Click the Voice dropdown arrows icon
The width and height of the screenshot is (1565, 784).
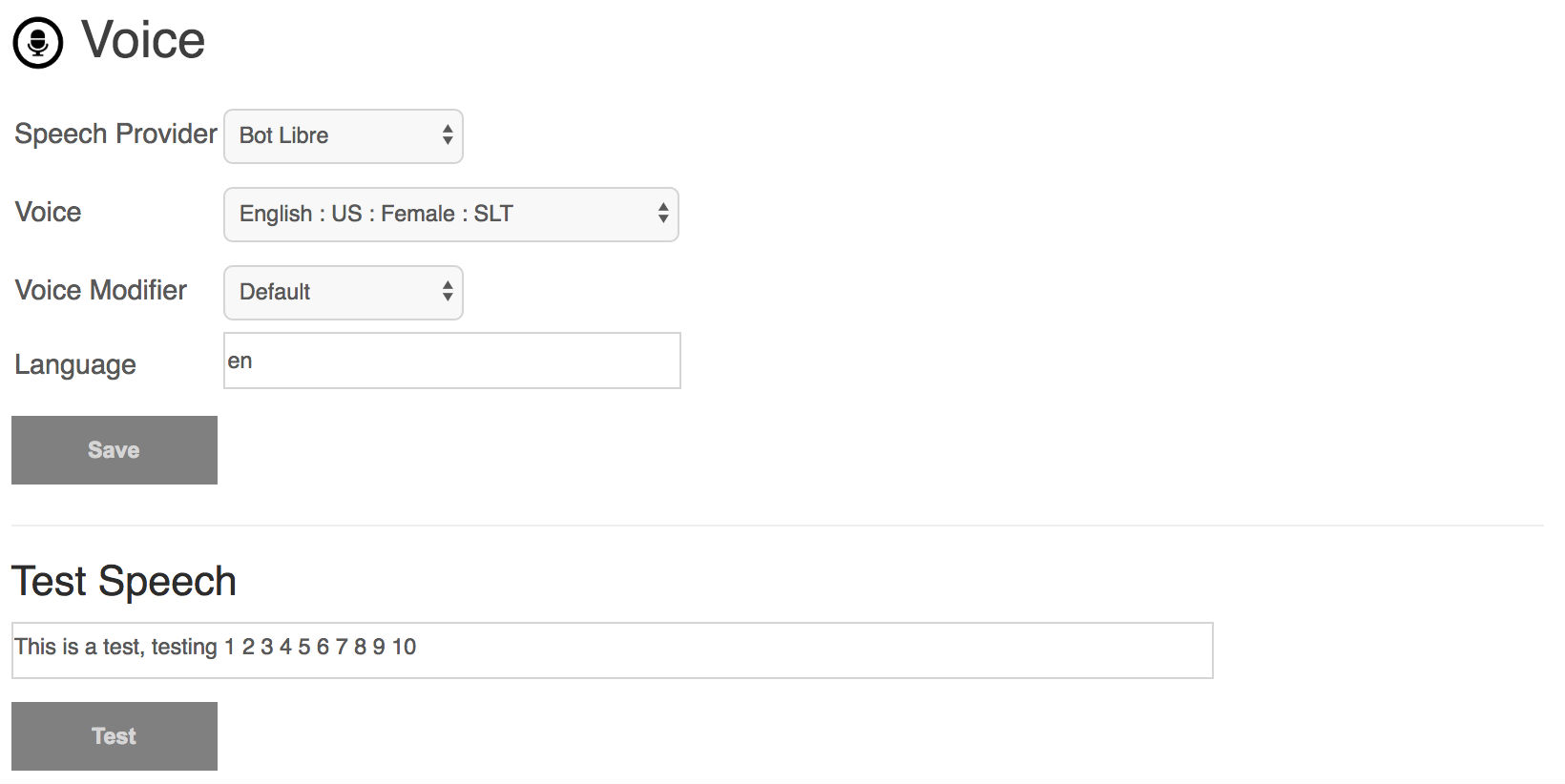(x=663, y=214)
